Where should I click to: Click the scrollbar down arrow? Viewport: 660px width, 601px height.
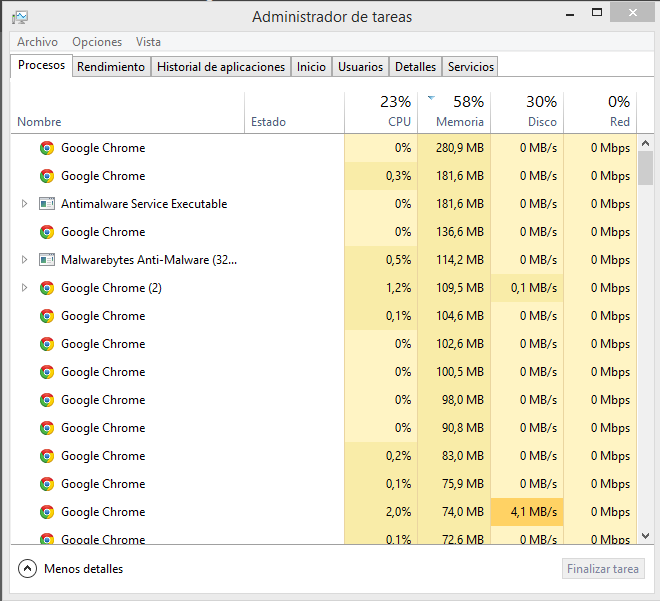645,536
